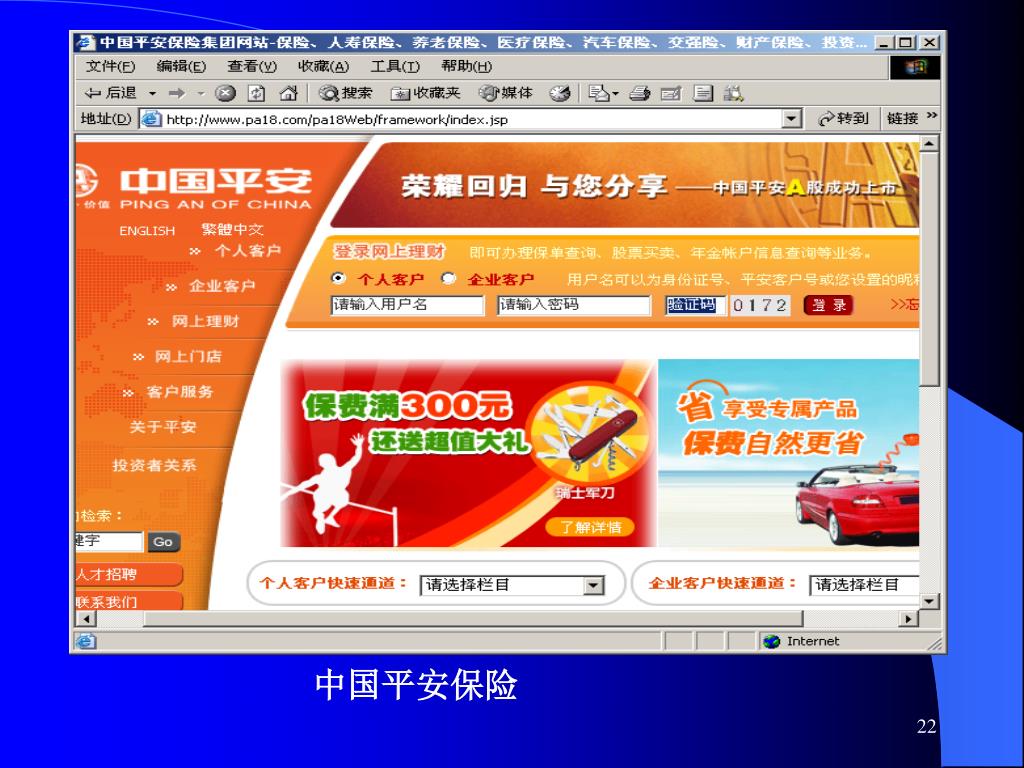Click the Forward arrow in the toolbar
1024x768 pixels.
coord(176,94)
